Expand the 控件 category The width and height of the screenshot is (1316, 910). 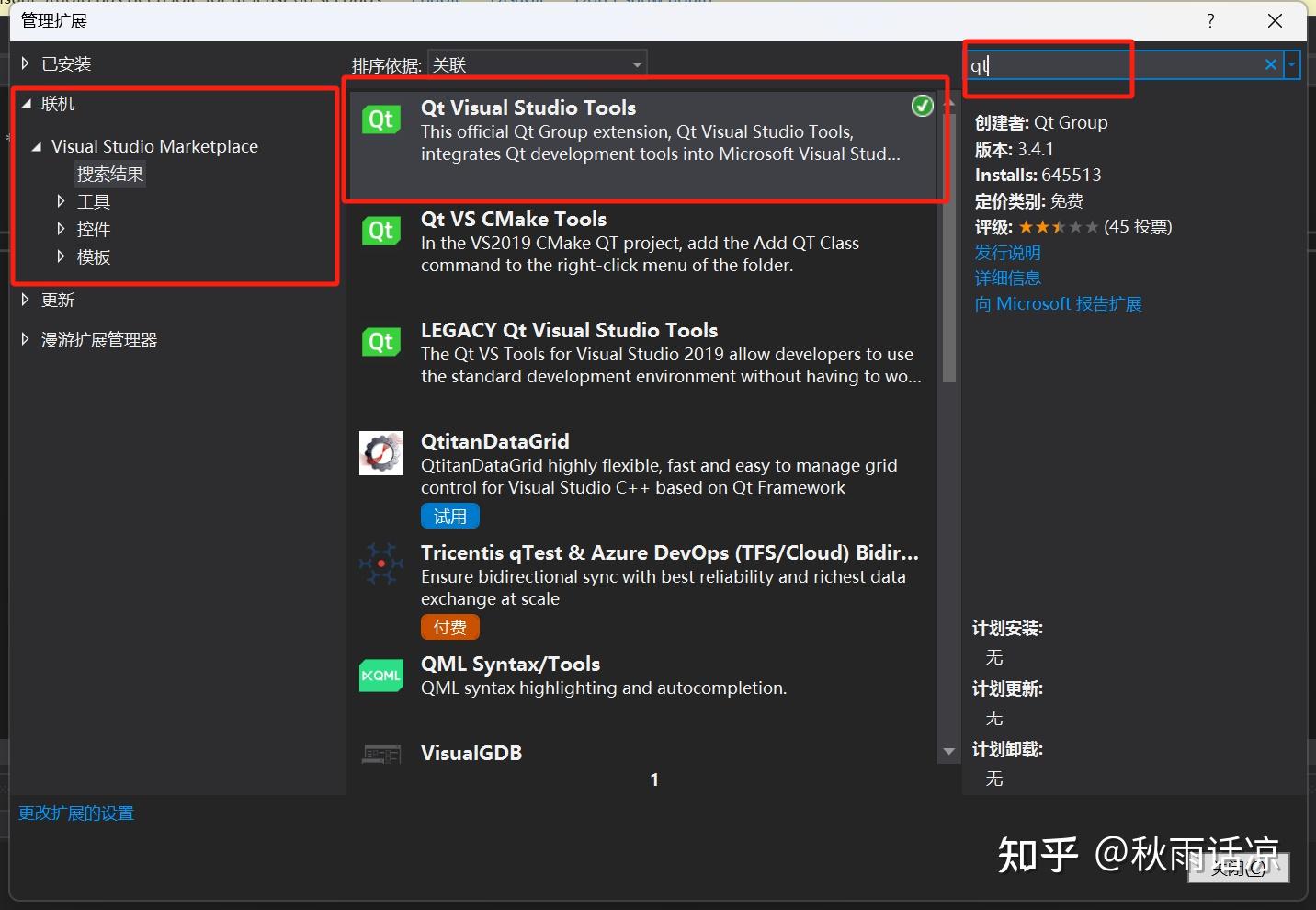[x=61, y=229]
